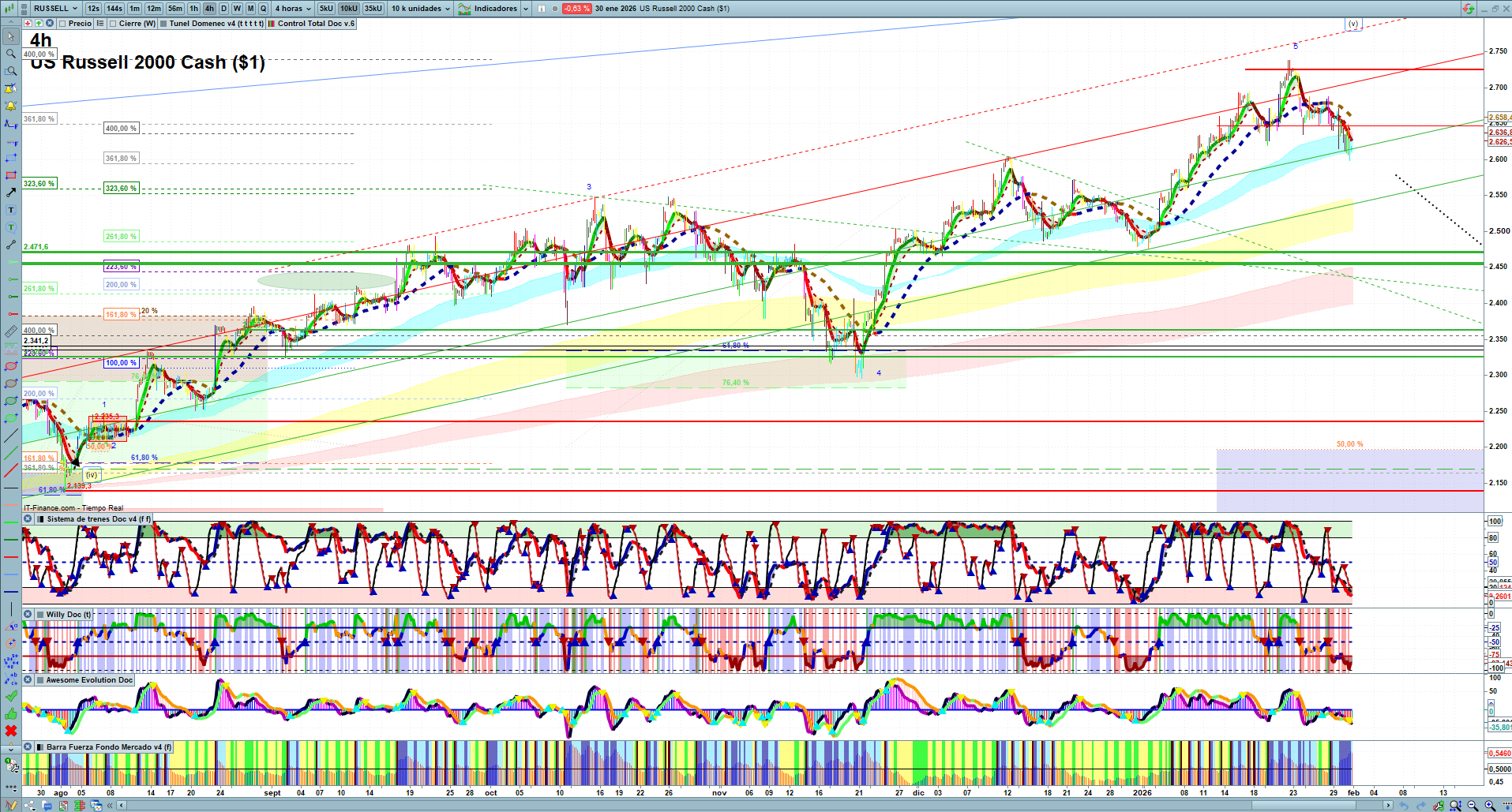
Task: Toggle the Tunel Domenec v4 indicator square
Action: click(x=163, y=24)
